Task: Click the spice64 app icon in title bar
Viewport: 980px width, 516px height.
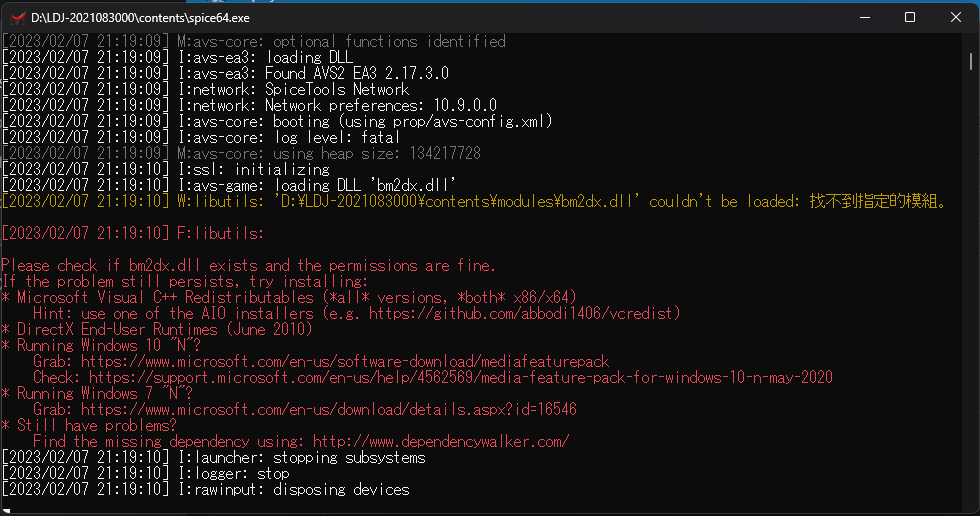Action: pos(16,17)
